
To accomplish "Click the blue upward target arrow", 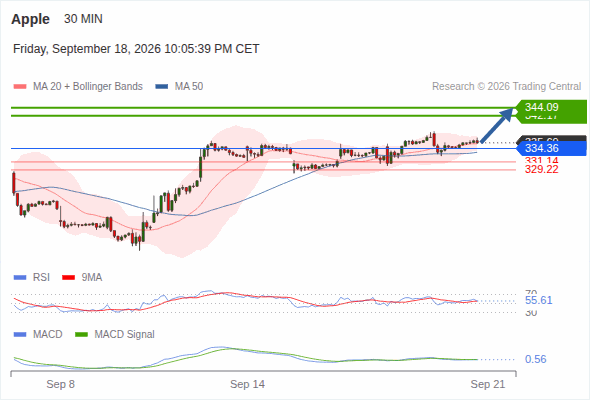I will pos(497,125).
